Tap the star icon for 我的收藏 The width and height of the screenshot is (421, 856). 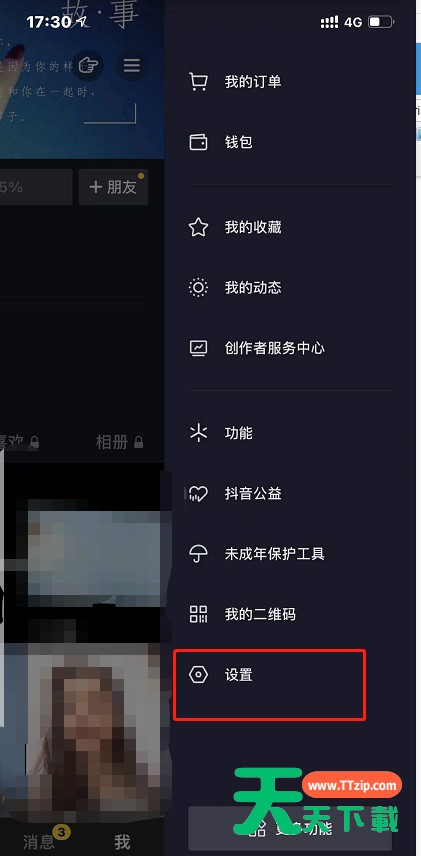point(198,227)
